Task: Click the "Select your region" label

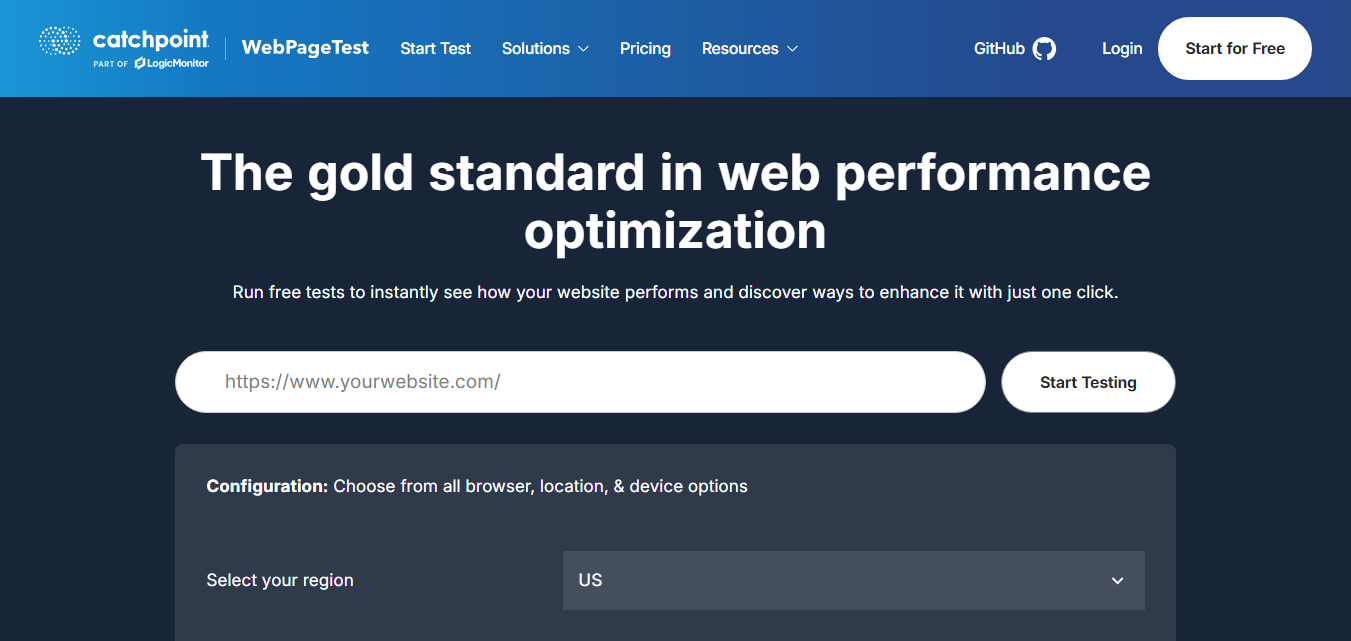Action: pyautogui.click(x=280, y=580)
